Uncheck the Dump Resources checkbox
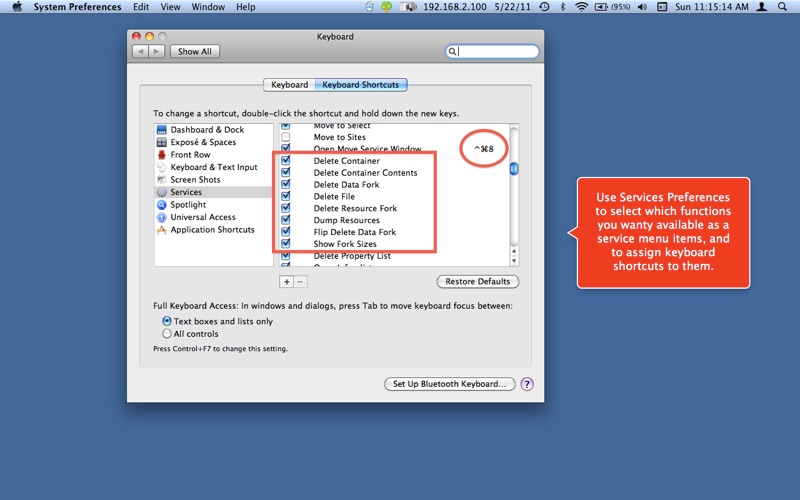Image resolution: width=800 pixels, height=500 pixels. [286, 220]
